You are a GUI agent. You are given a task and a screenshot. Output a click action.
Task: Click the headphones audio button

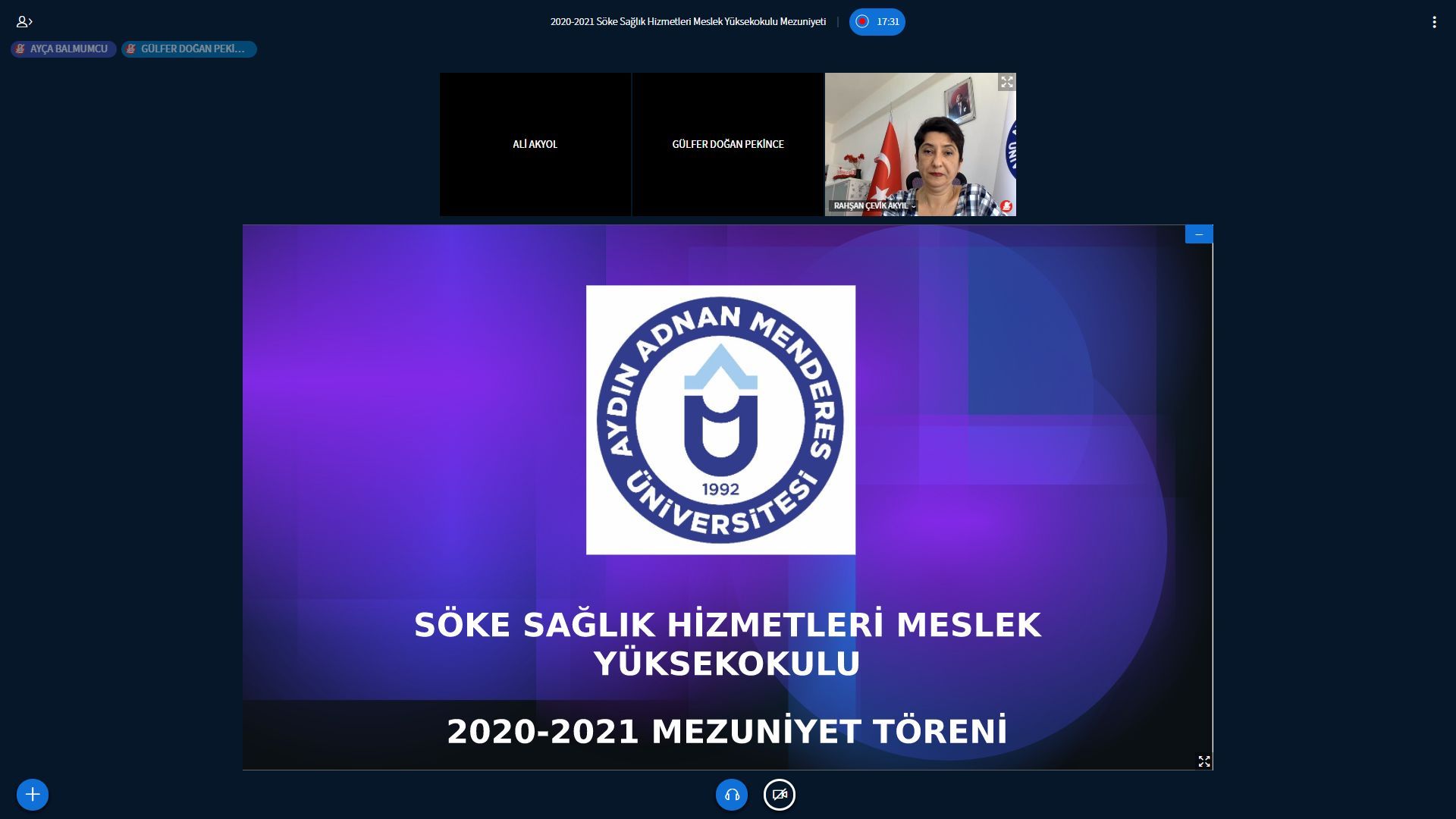732,794
